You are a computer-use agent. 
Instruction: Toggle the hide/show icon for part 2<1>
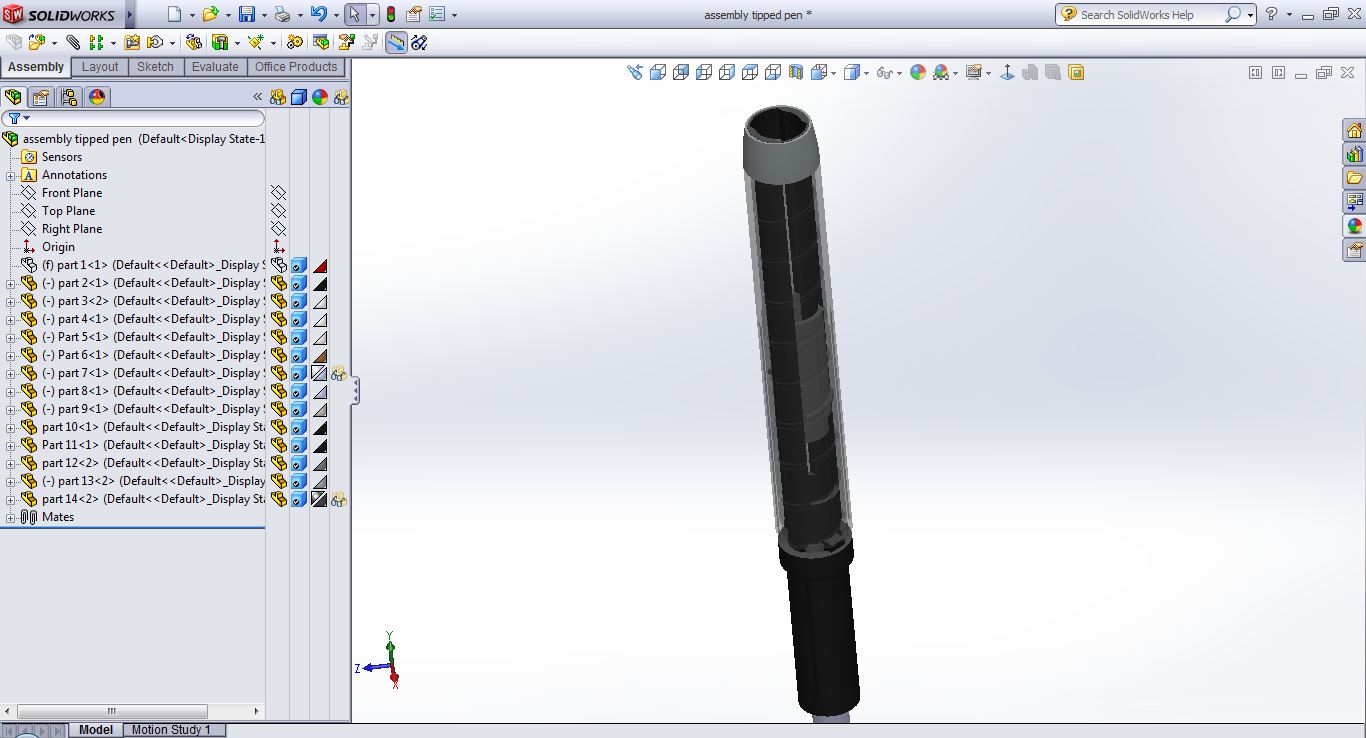pos(279,283)
